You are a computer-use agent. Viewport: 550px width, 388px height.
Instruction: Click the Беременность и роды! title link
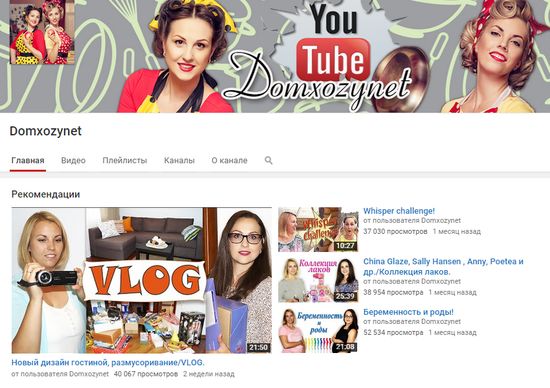pos(408,312)
